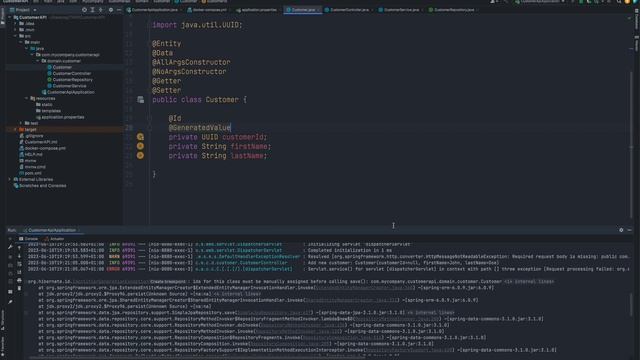Click the clear all trash icon in console

tap(19, 288)
